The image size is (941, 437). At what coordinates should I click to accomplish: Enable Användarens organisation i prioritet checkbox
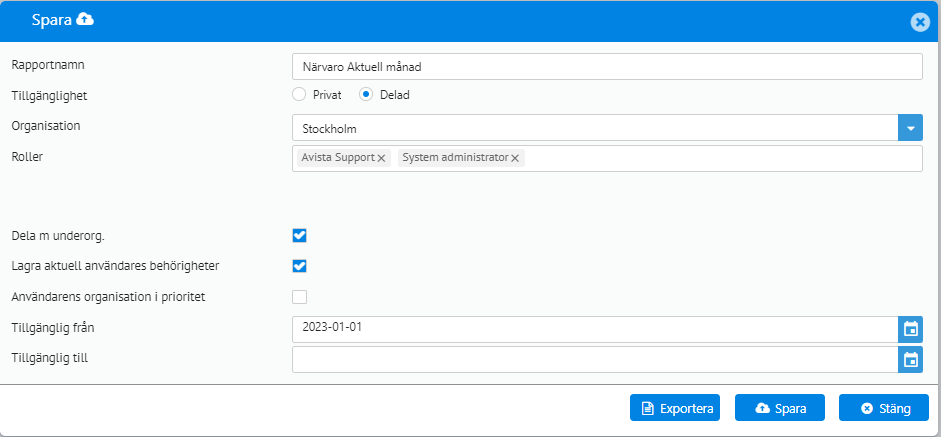[x=299, y=297]
